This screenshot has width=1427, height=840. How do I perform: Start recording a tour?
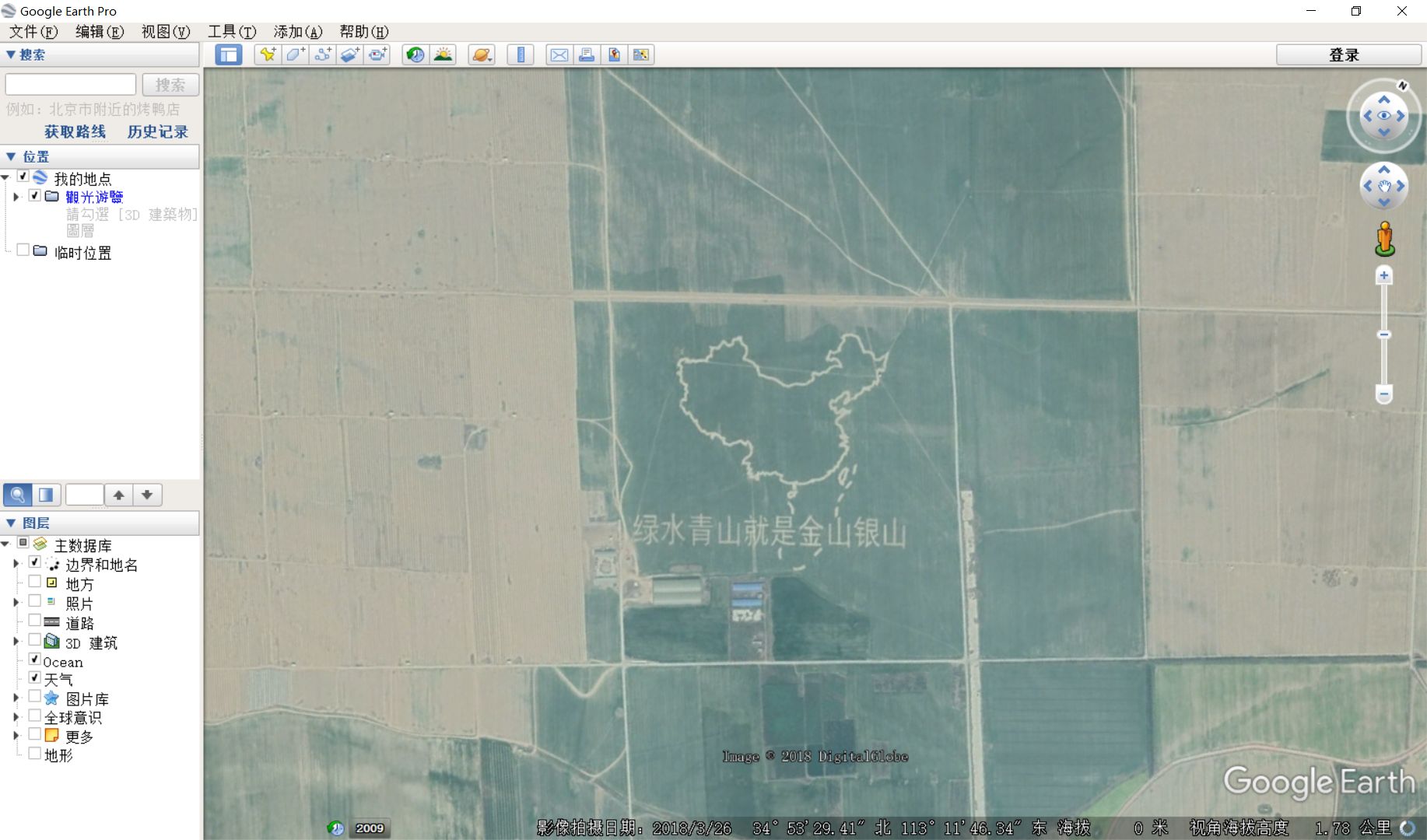(377, 54)
